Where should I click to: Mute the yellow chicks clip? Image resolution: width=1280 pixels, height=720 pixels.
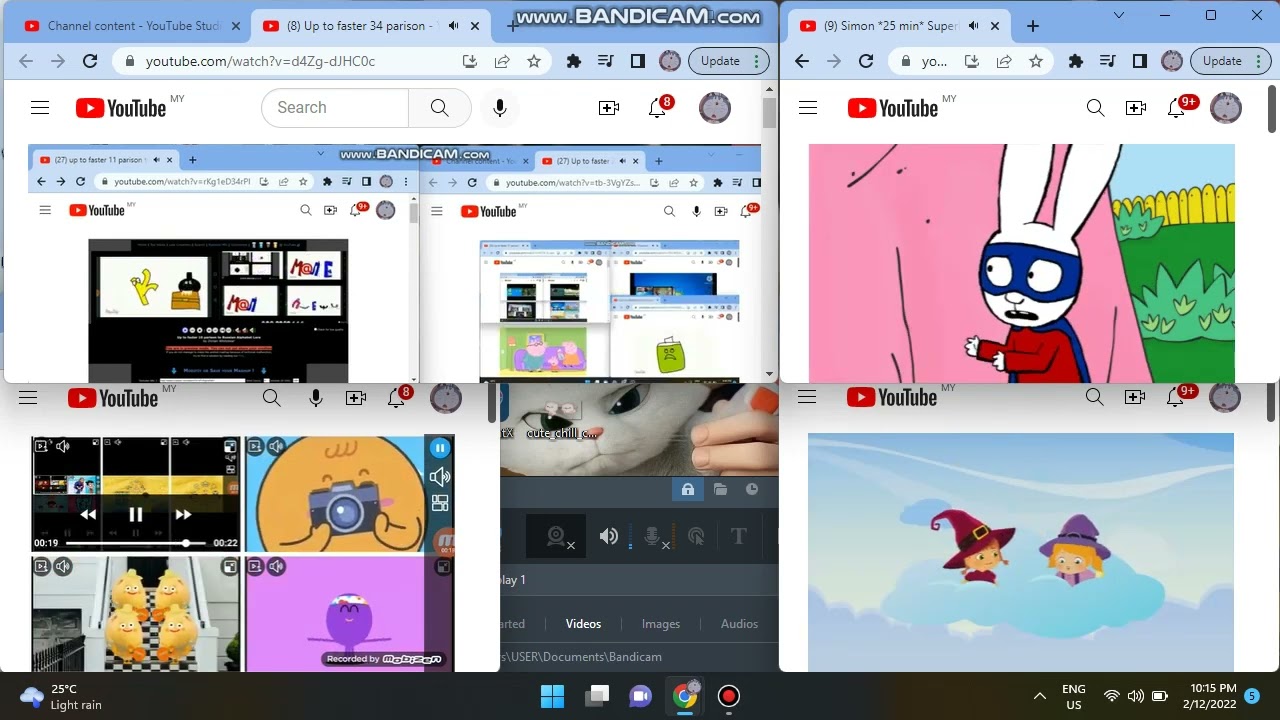click(63, 567)
